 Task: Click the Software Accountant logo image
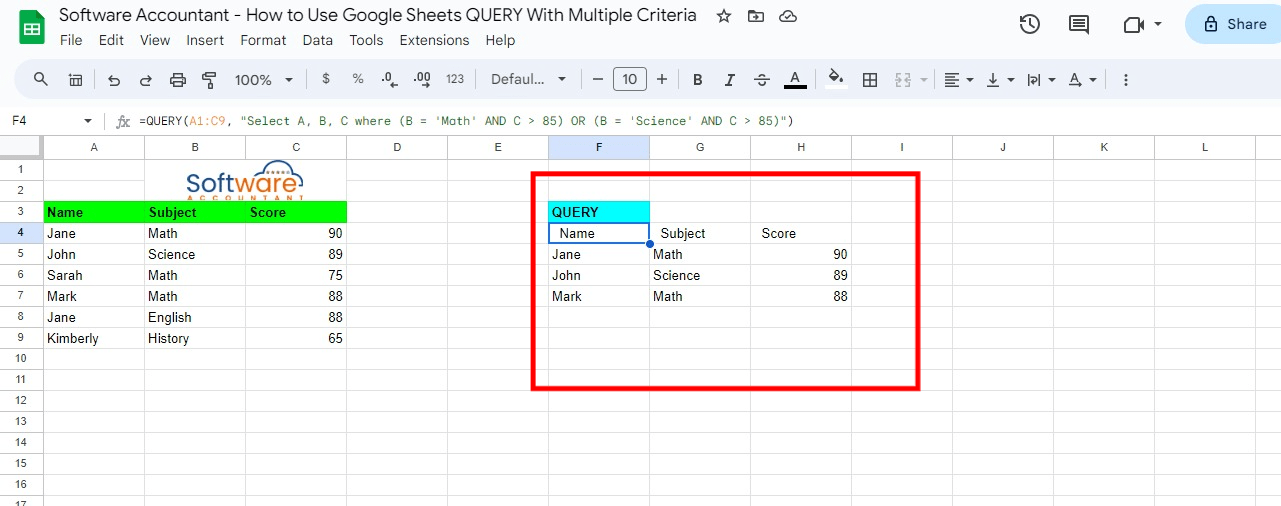click(245, 182)
